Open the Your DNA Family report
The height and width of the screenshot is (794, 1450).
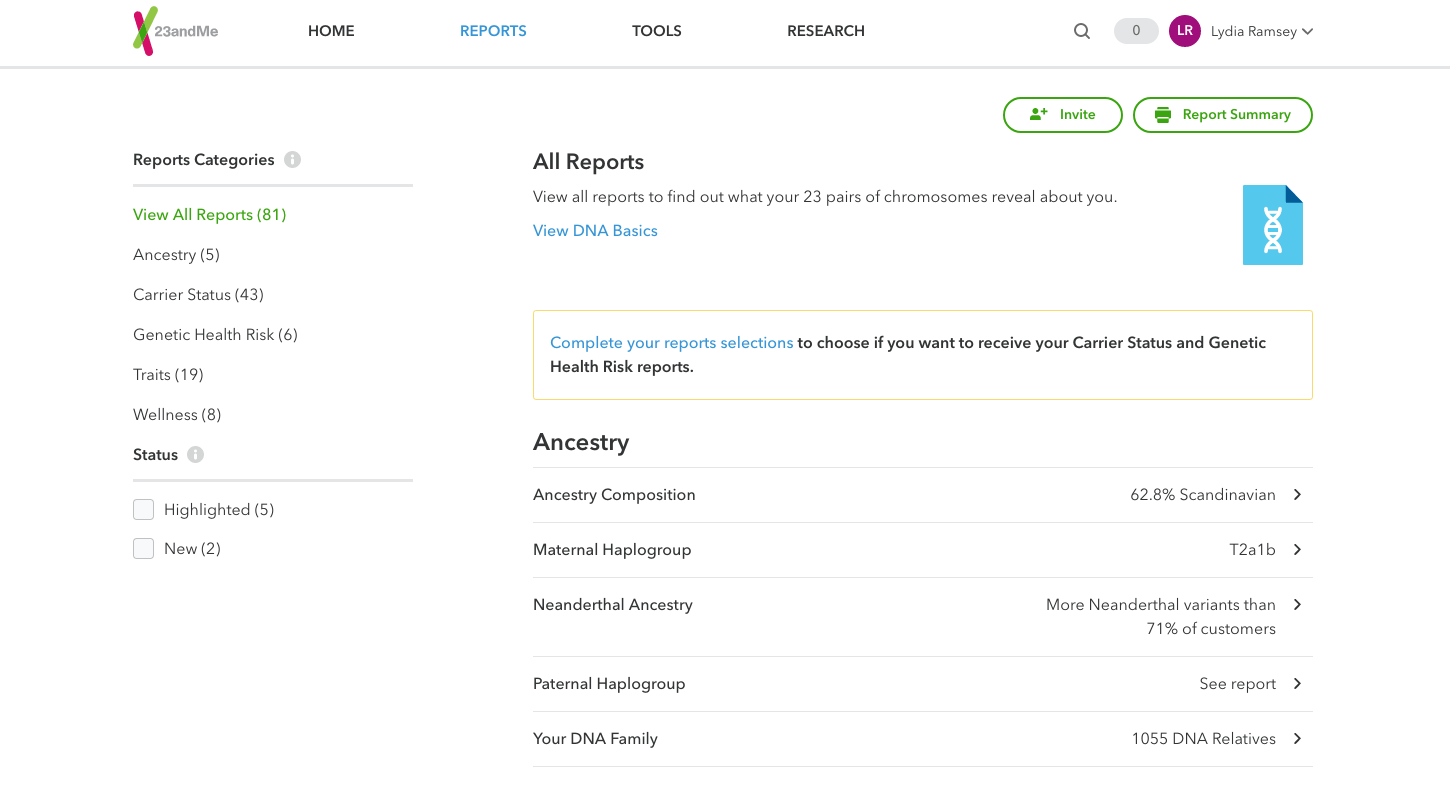[923, 739]
